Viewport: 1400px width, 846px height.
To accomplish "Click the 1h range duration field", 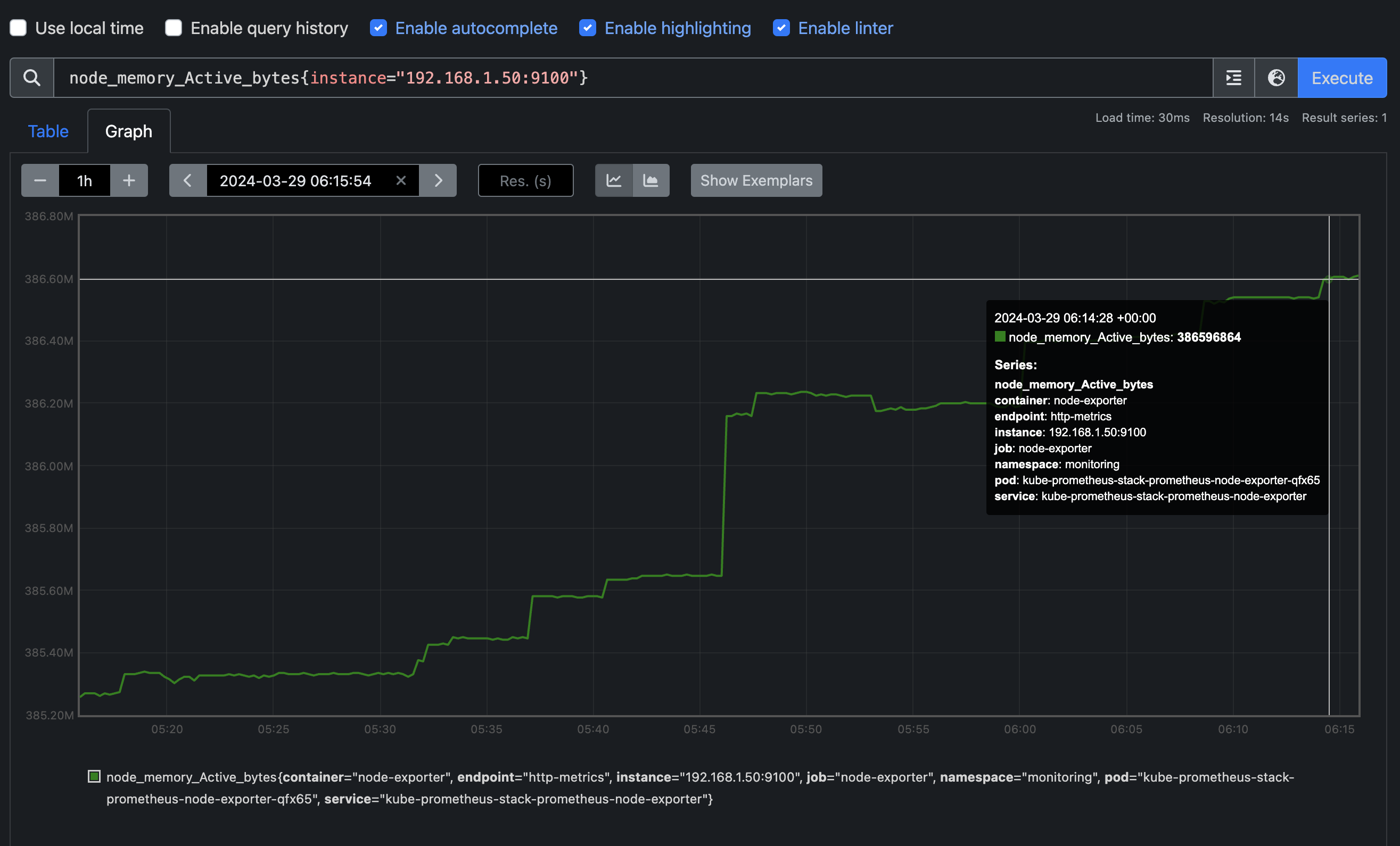I will click(x=84, y=180).
